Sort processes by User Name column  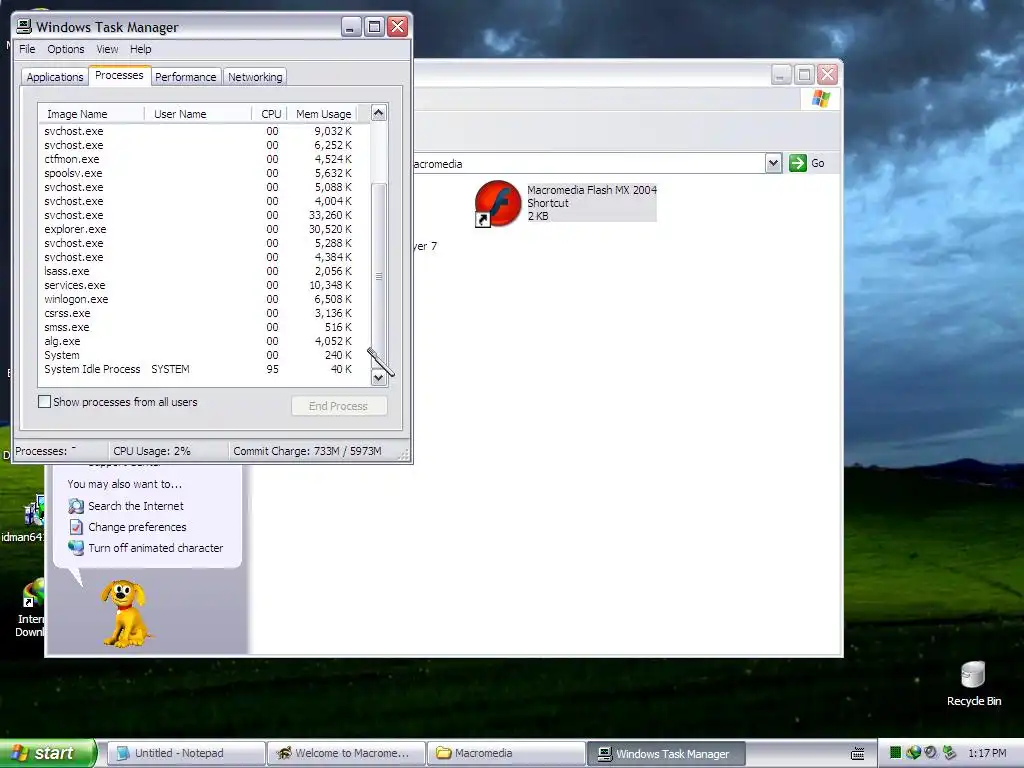(198, 114)
